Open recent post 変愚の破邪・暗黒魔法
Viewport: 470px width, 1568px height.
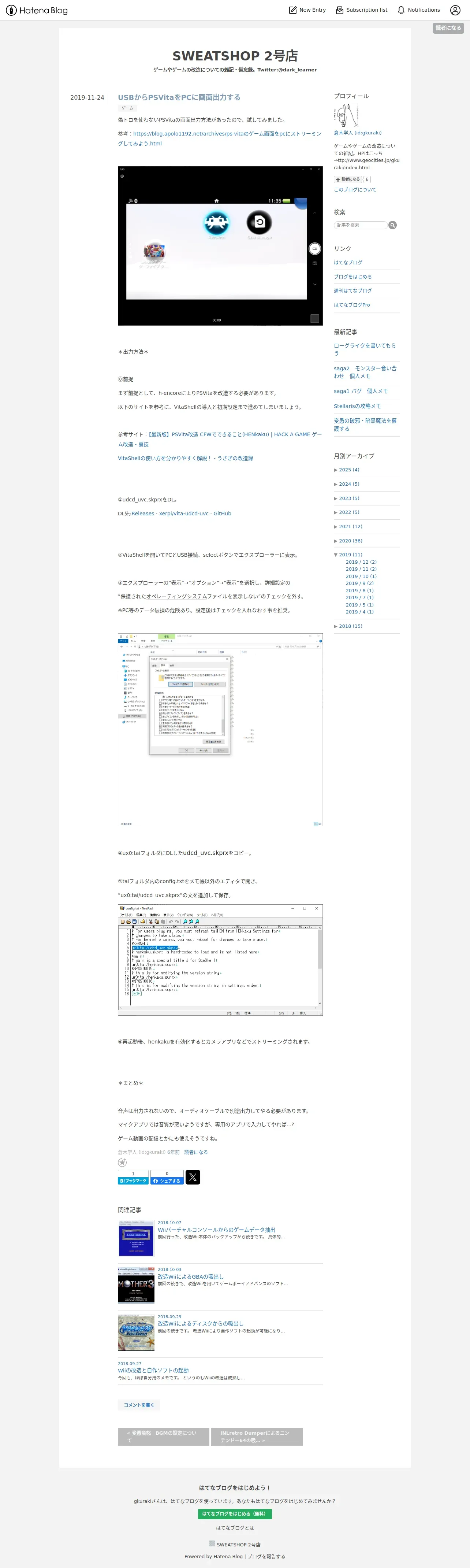[365, 425]
